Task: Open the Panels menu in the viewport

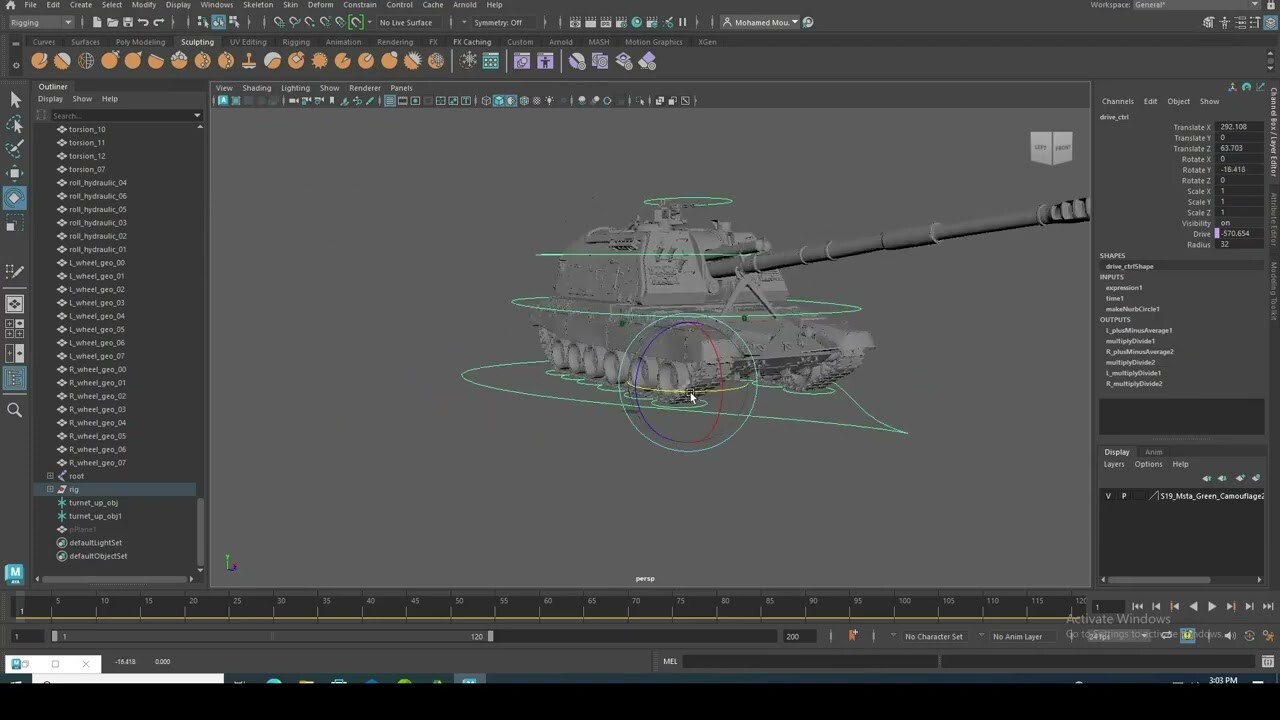Action: pos(401,88)
